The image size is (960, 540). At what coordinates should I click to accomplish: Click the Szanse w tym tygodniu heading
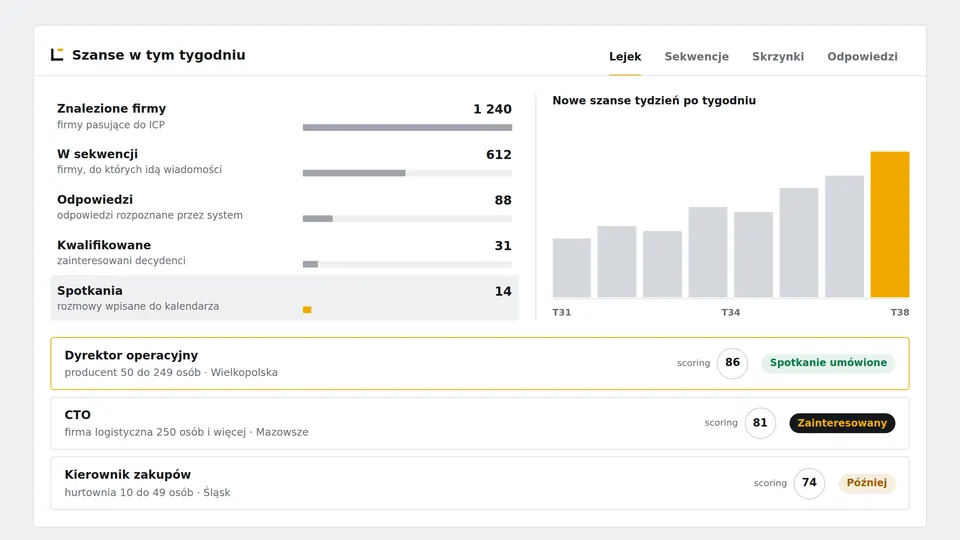[x=159, y=55]
